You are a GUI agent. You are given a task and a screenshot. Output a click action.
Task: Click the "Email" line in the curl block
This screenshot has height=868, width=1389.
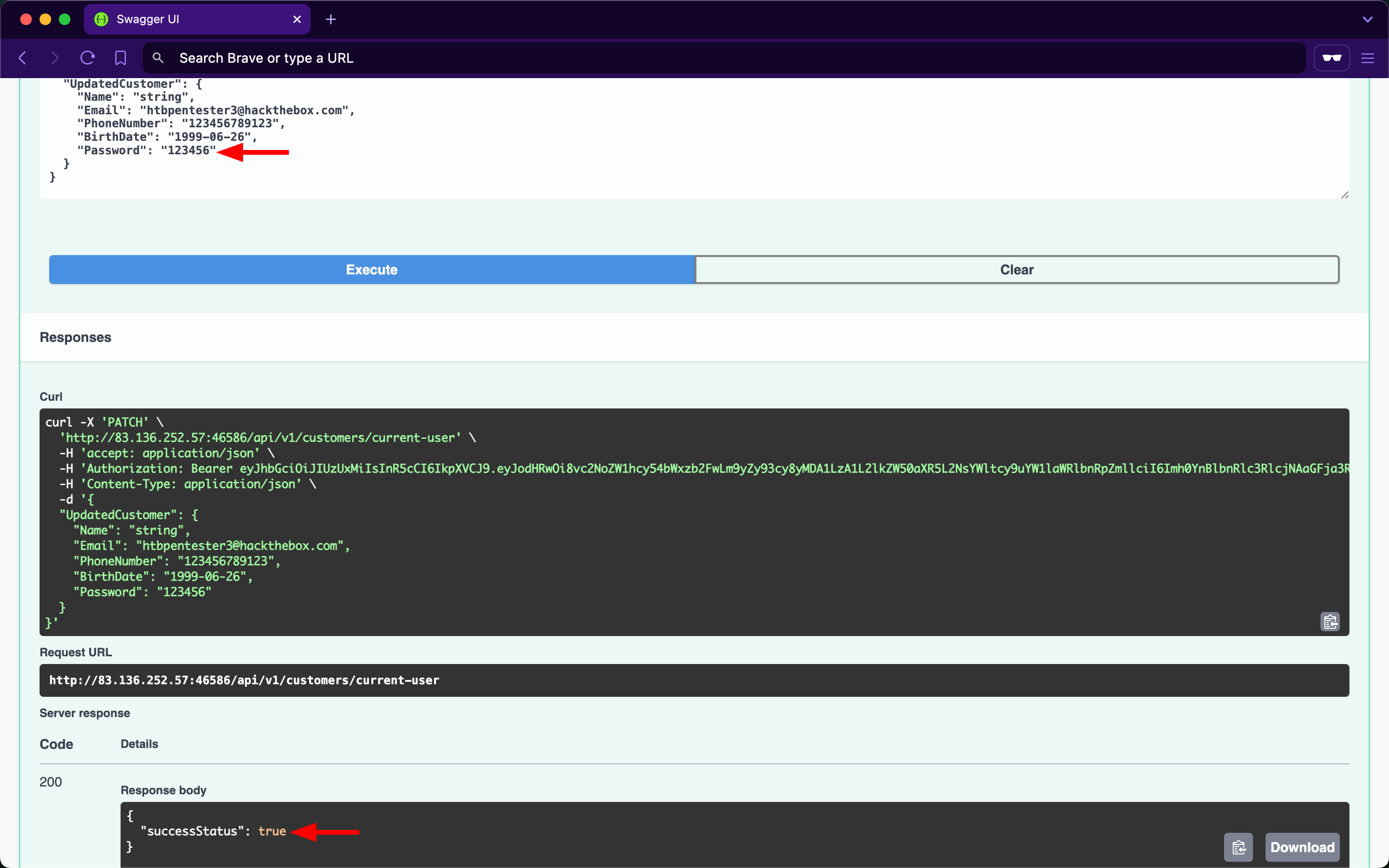[212, 546]
